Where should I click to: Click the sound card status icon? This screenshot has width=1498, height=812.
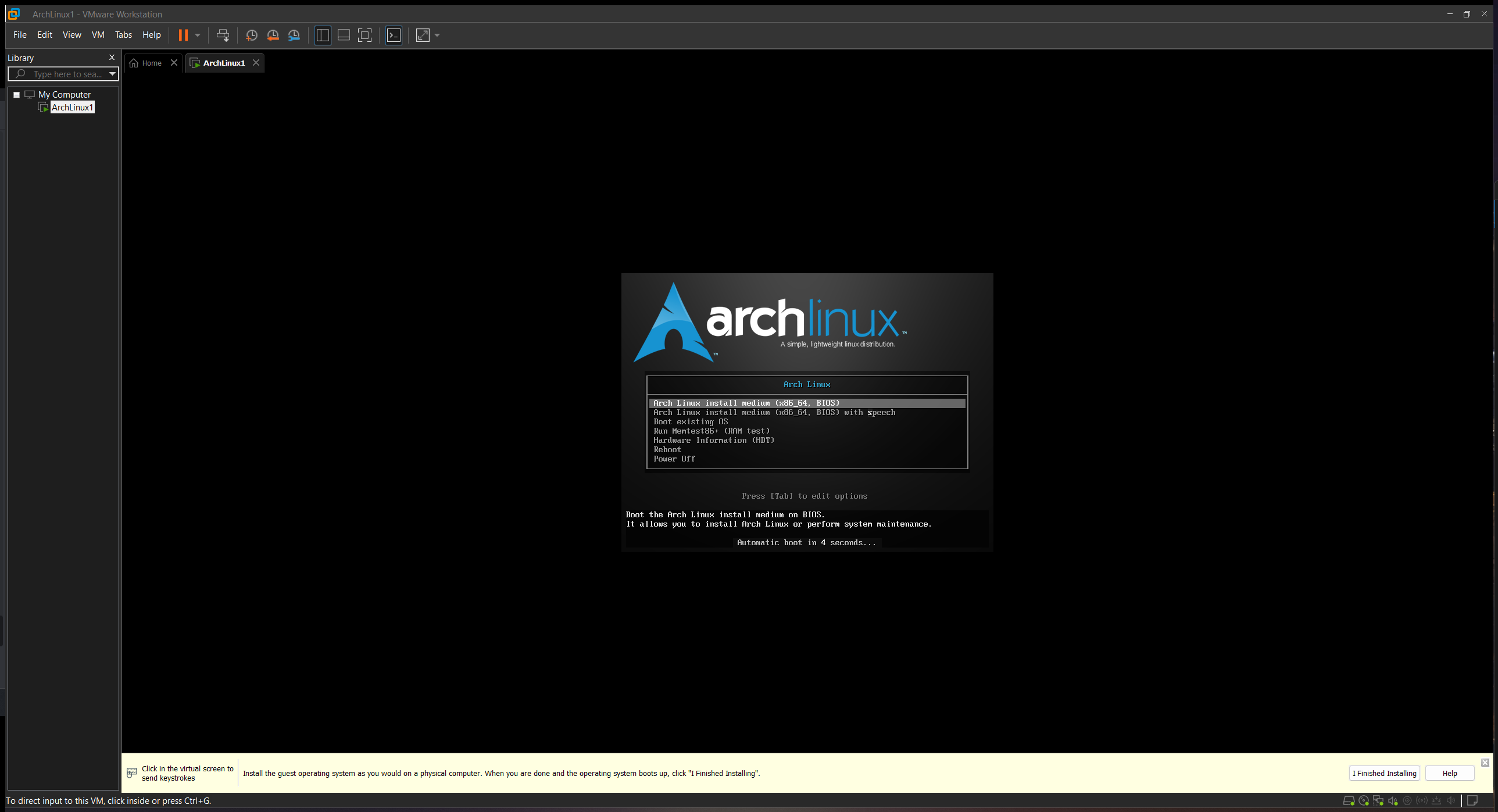[1393, 801]
